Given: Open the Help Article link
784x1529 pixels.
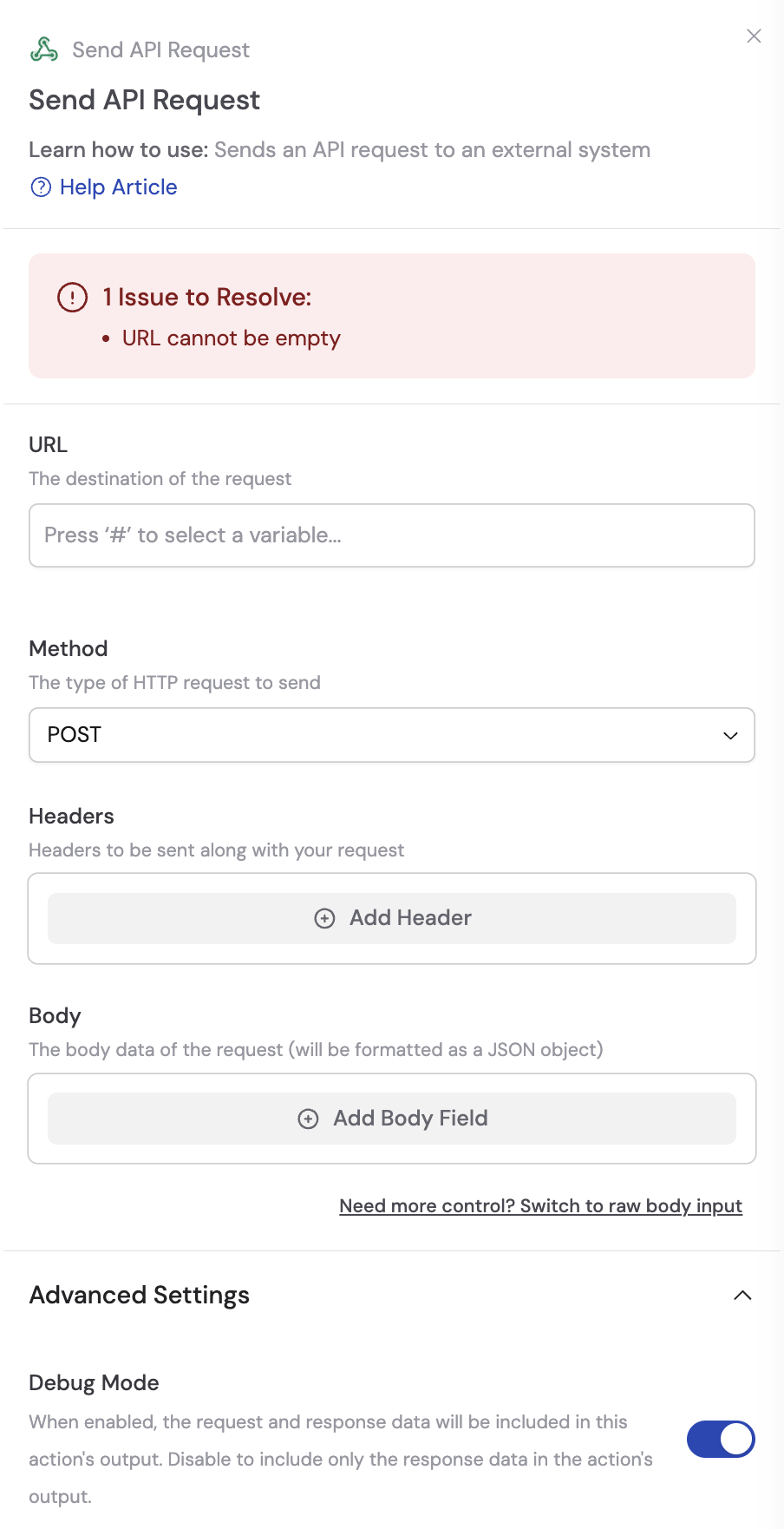Looking at the screenshot, I should [118, 187].
